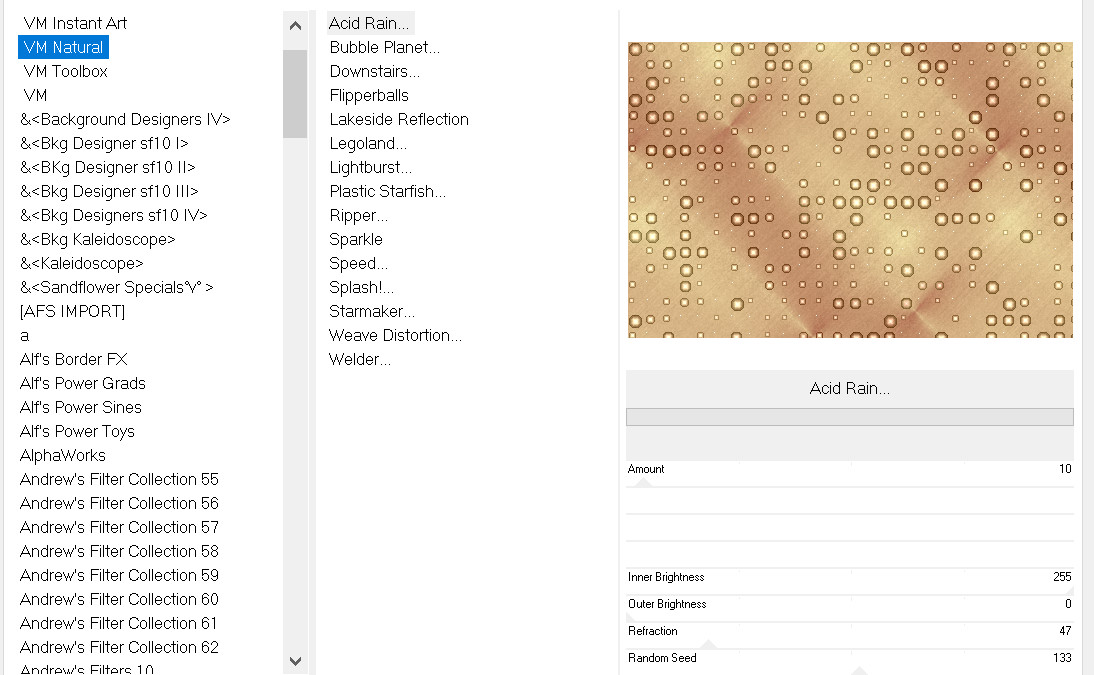Select Lakeside Reflection filter
Image resolution: width=1094 pixels, height=675 pixels.
pos(398,119)
